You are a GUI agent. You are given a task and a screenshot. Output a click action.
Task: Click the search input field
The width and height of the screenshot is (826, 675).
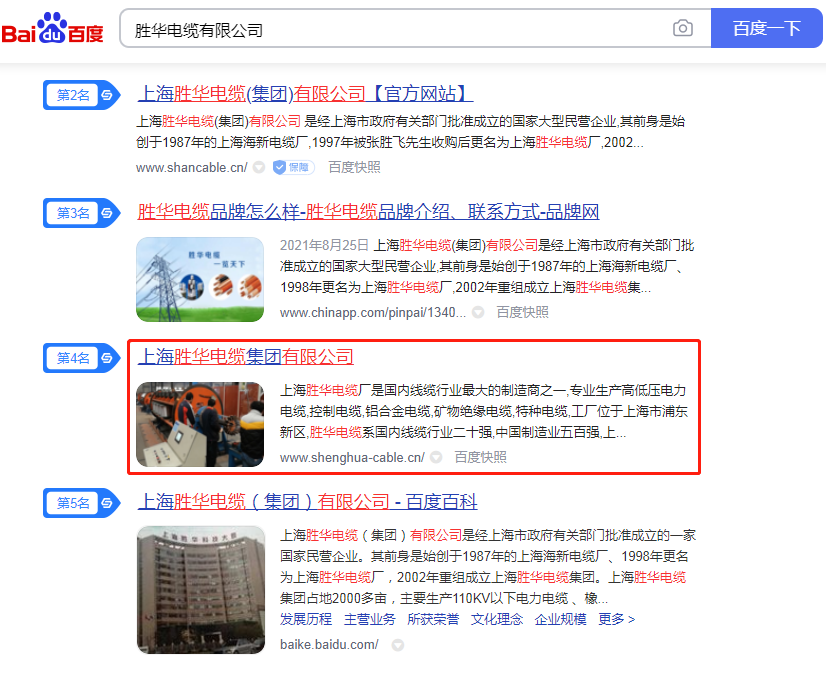click(395, 28)
